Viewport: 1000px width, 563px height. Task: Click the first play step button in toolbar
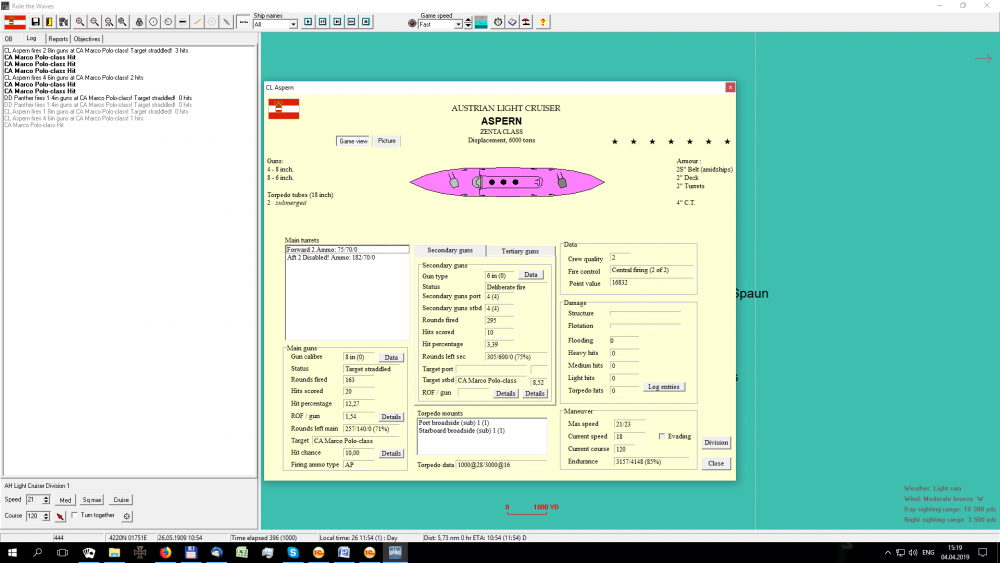pos(308,22)
